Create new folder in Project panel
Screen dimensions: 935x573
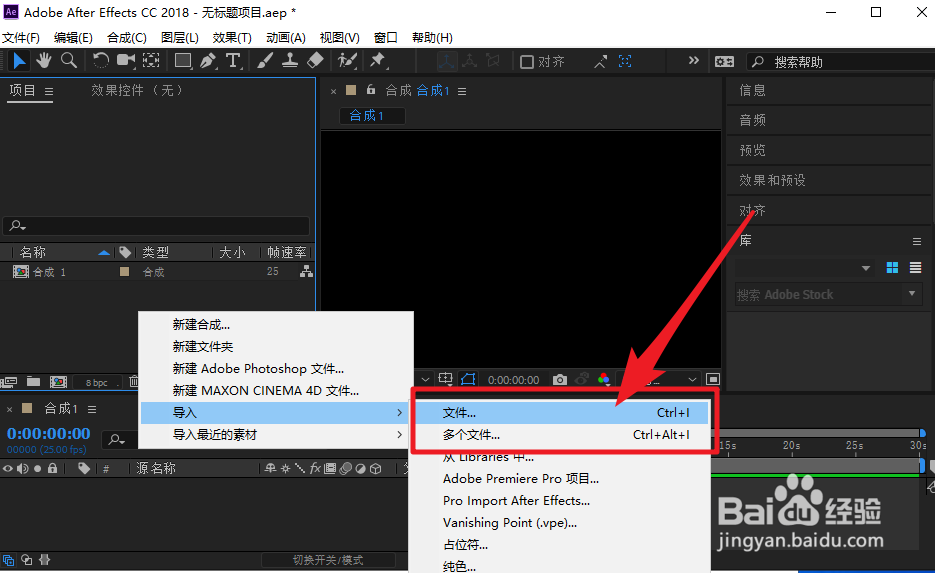tap(33, 382)
